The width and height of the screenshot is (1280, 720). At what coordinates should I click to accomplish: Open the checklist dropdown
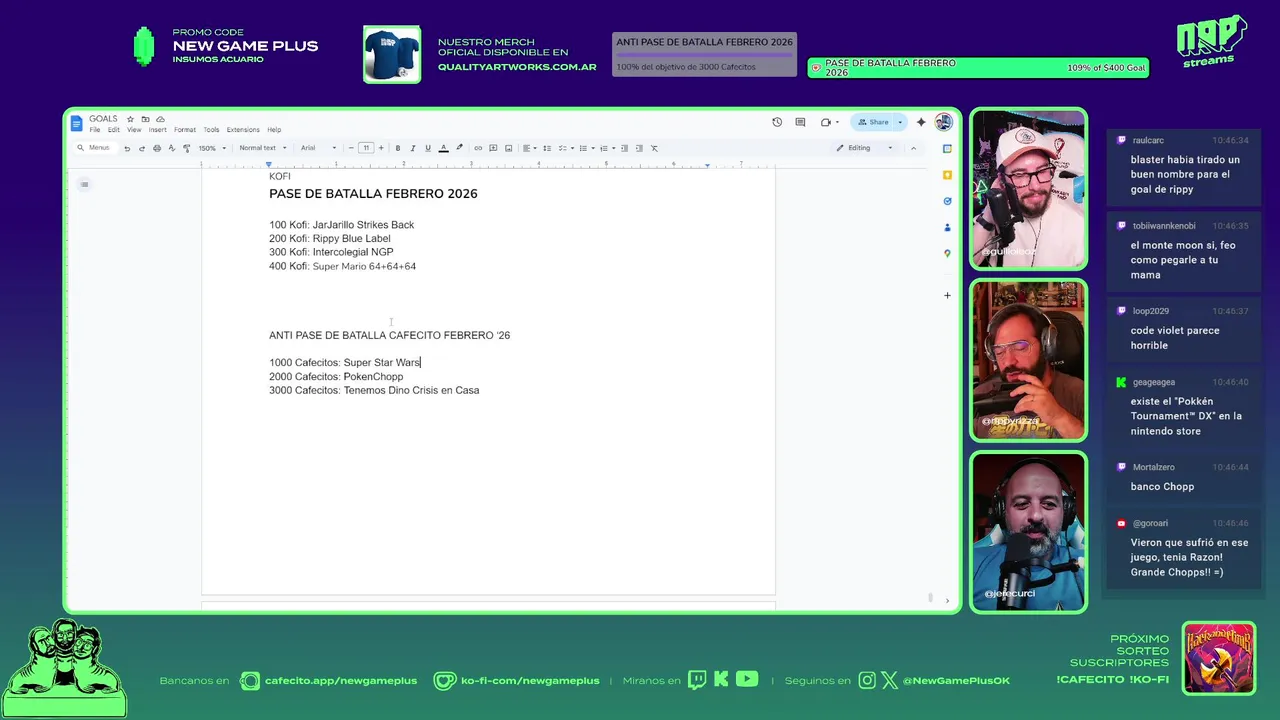[566, 148]
